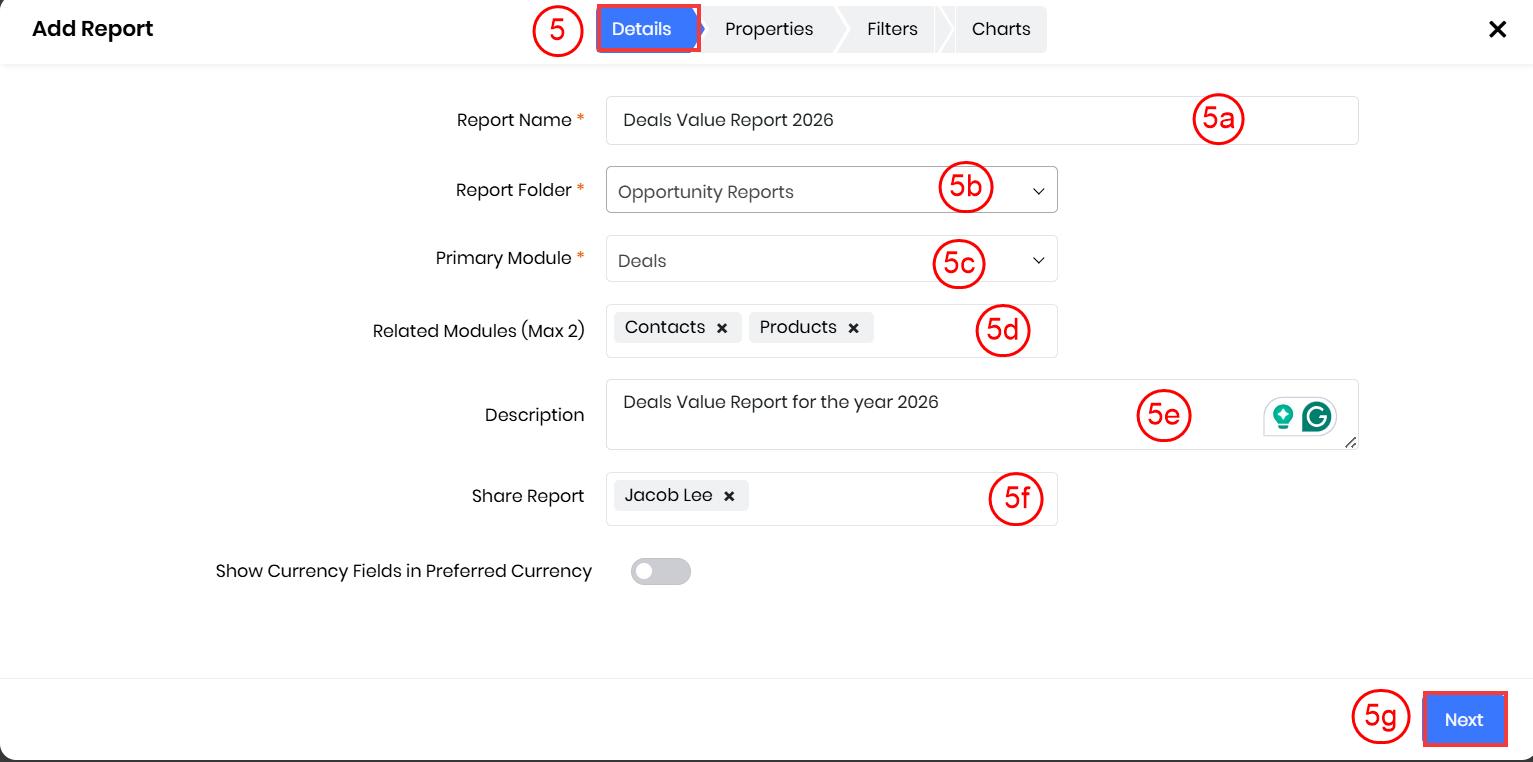Switch to the Filters step tab
1533x762 pixels.
pos(892,29)
